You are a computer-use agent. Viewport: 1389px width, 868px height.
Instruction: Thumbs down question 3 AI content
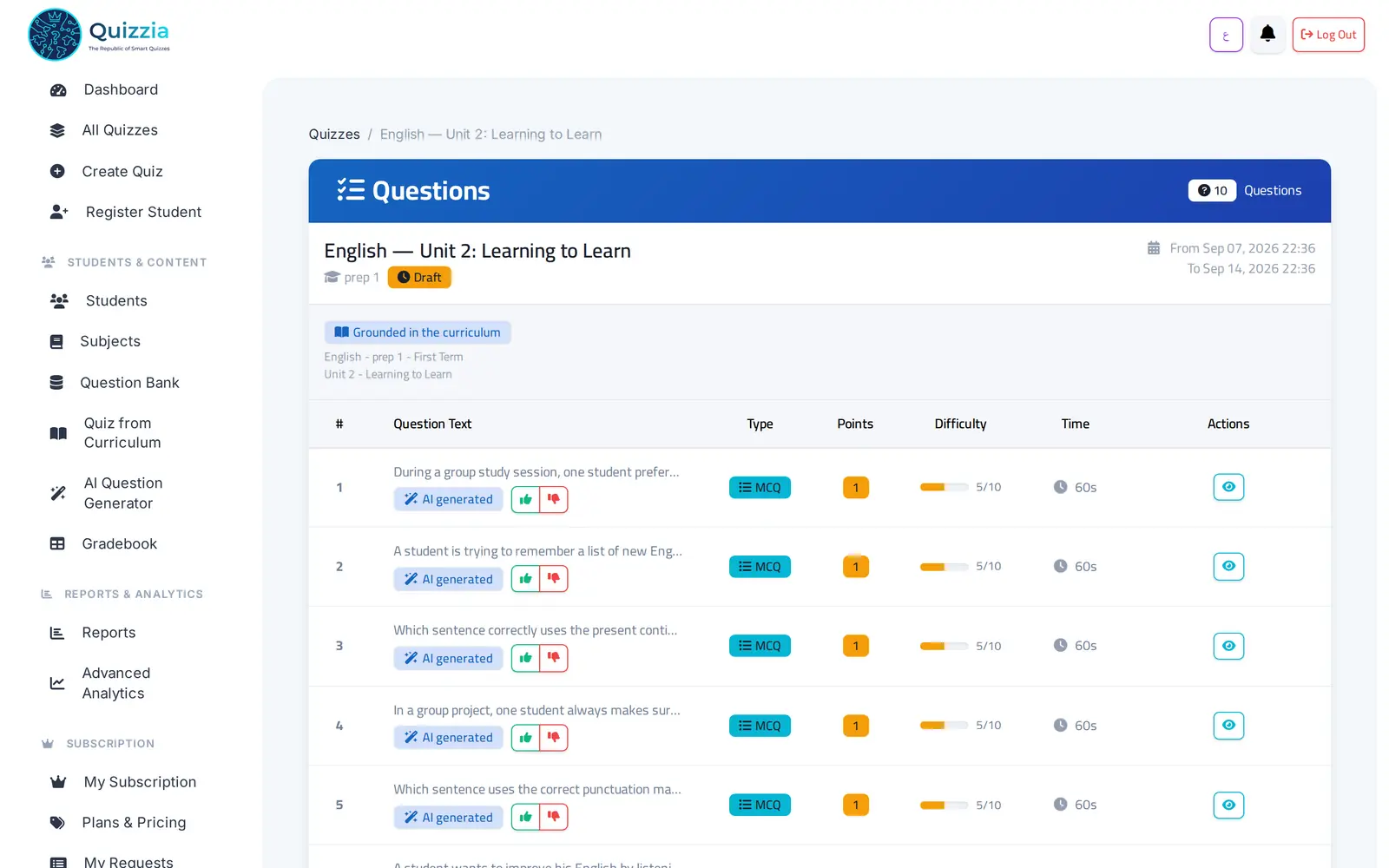point(554,658)
